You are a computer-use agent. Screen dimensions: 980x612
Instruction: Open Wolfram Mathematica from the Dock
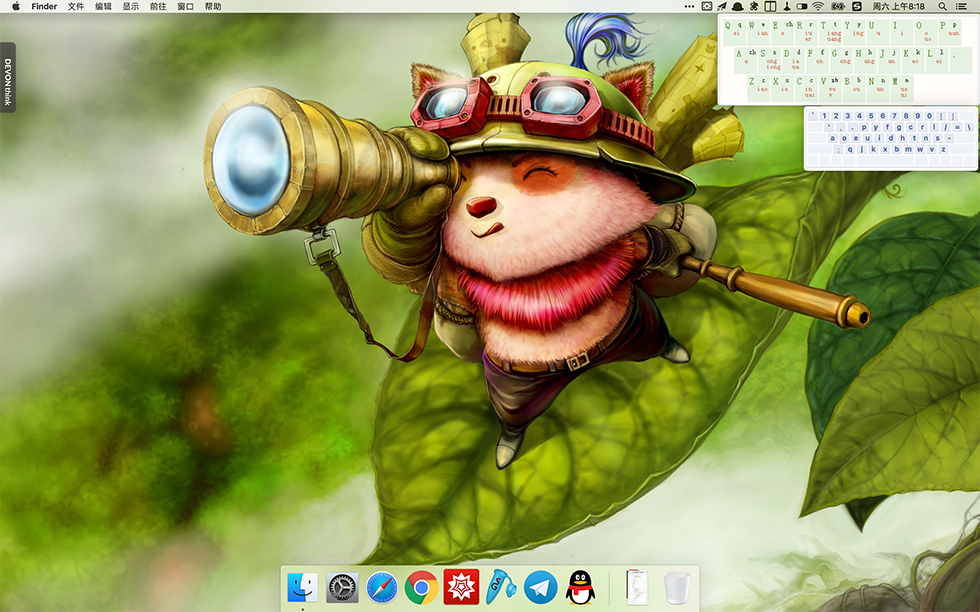(461, 588)
